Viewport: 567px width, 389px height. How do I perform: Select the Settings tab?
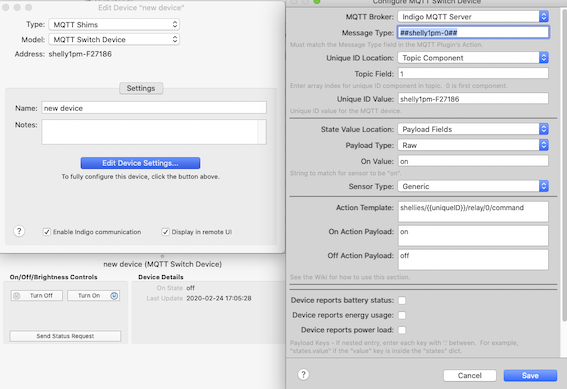click(141, 88)
